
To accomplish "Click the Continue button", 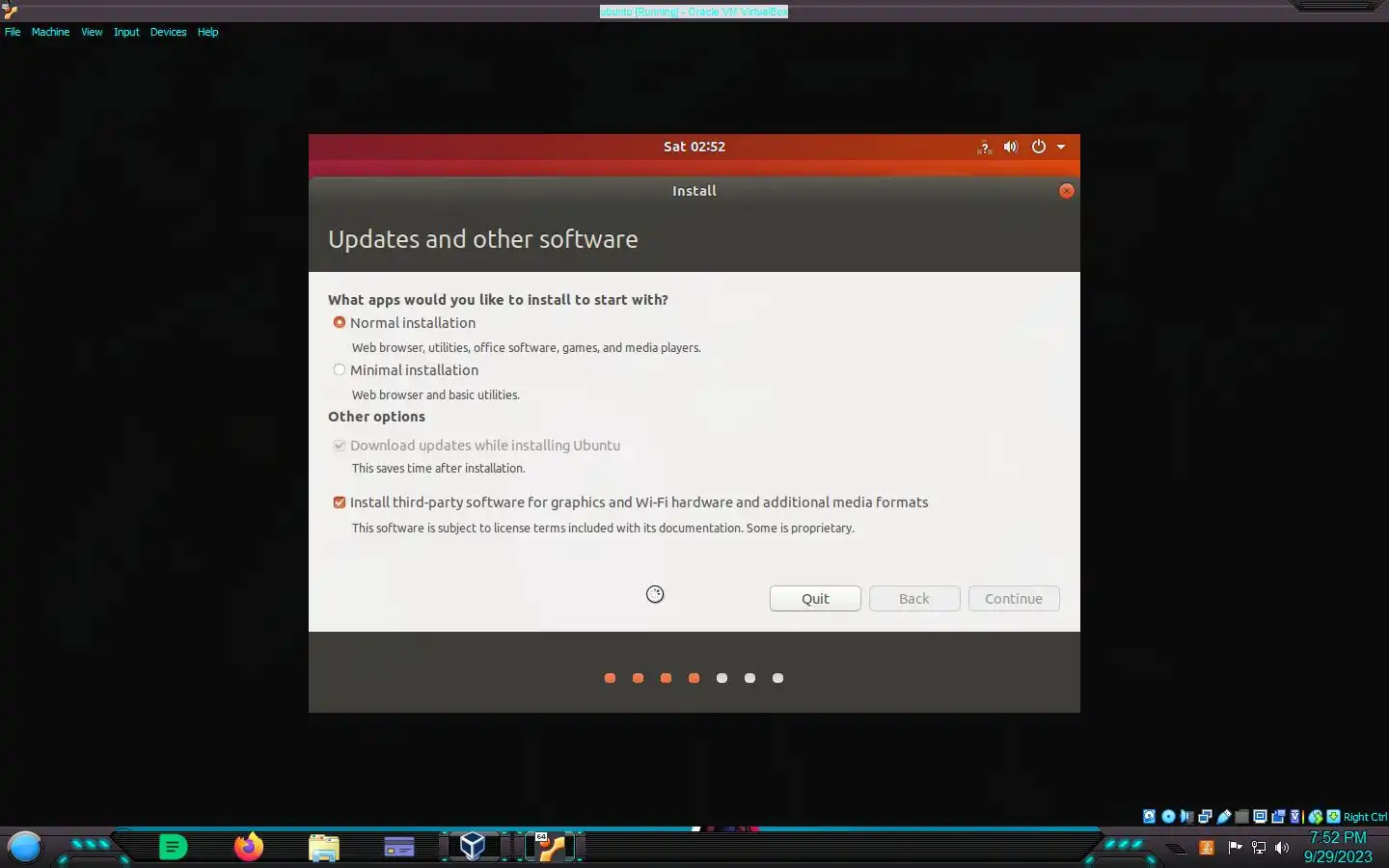I will (1014, 599).
